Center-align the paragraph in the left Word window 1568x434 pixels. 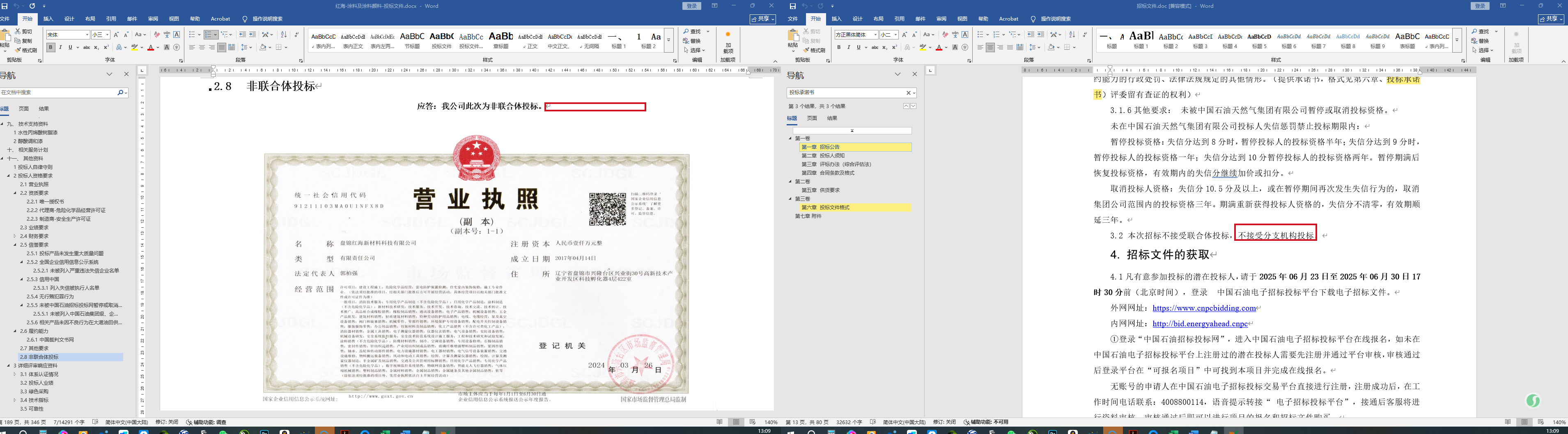coord(202,48)
